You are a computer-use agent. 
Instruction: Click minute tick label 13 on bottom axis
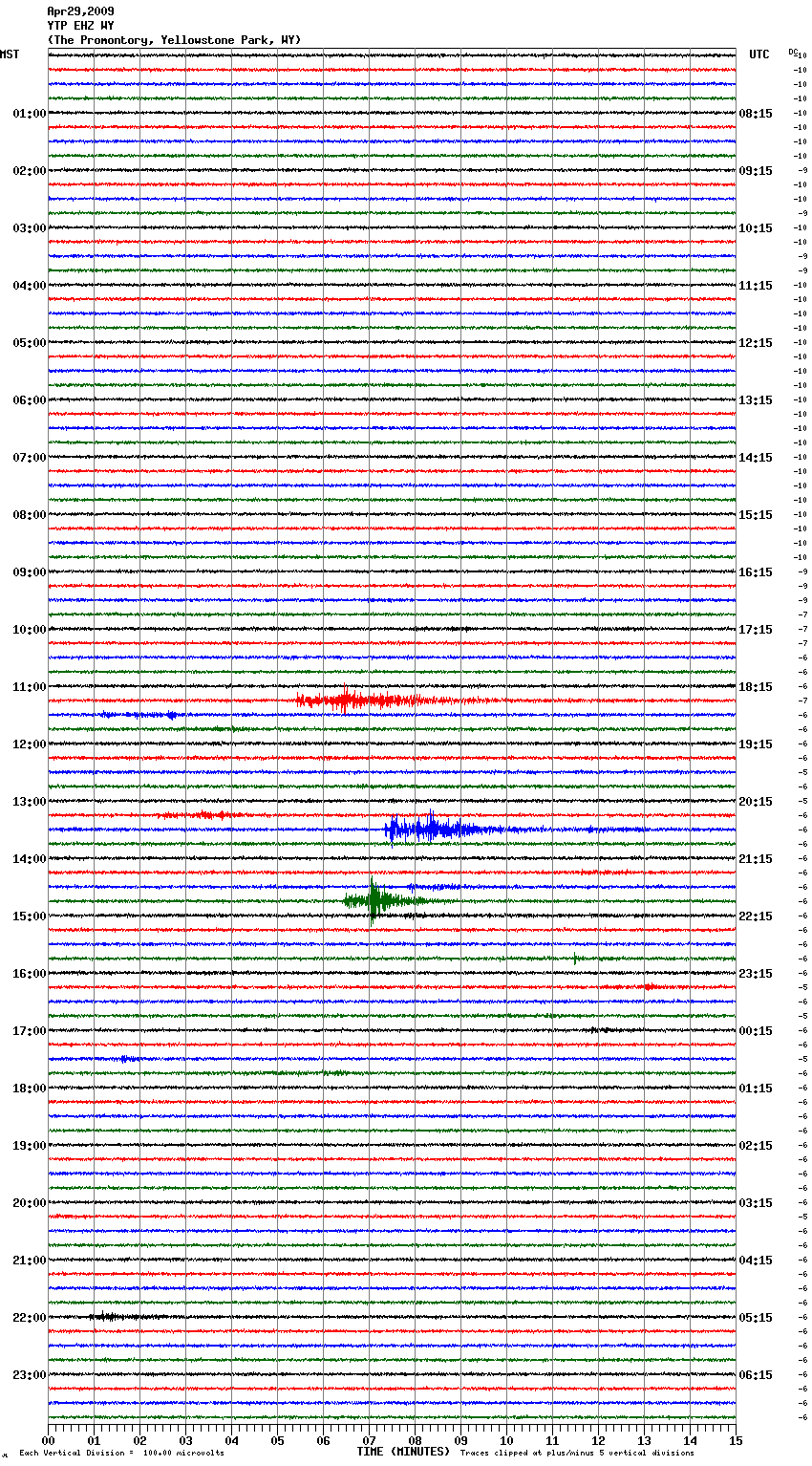(x=644, y=1440)
